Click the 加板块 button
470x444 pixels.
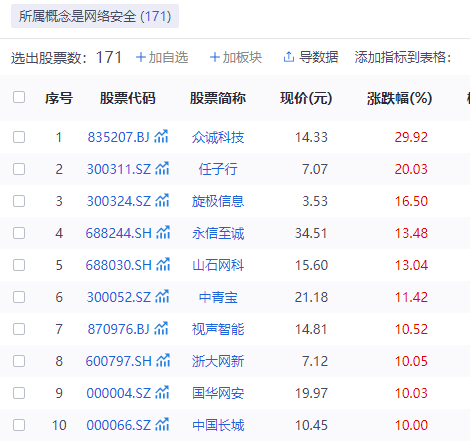pos(236,57)
